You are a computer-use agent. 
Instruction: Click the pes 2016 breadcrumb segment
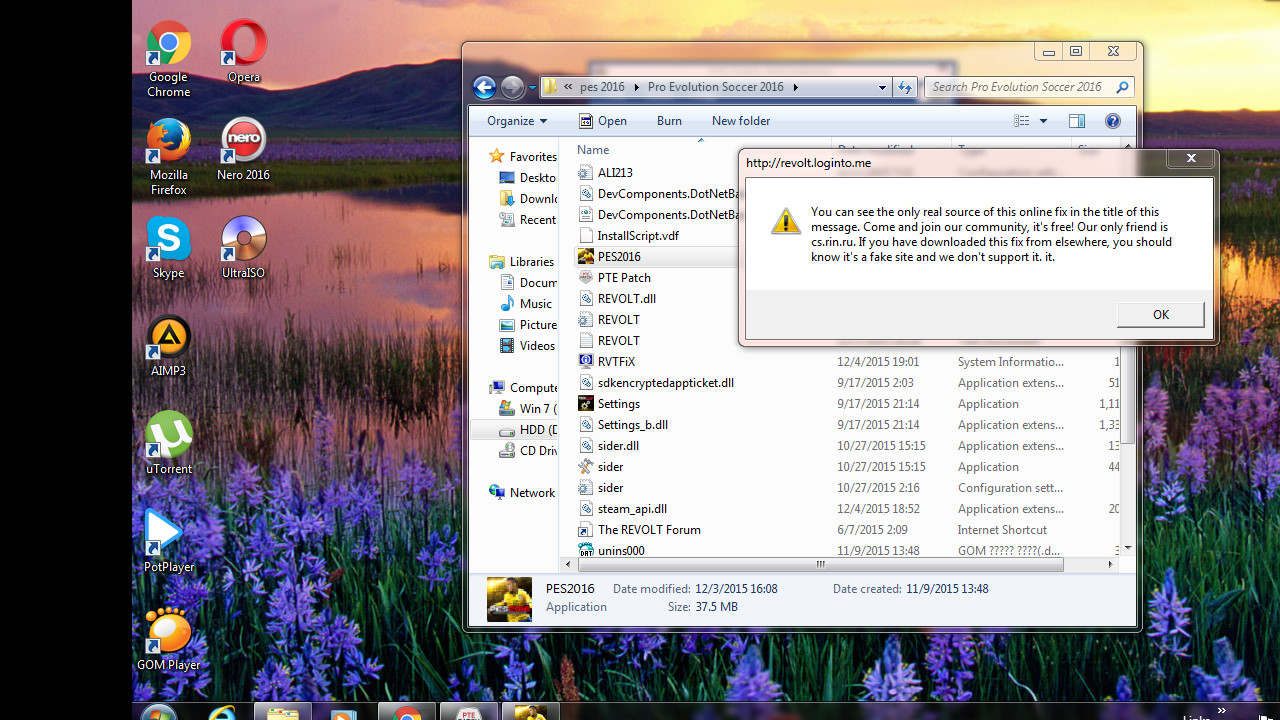click(602, 87)
